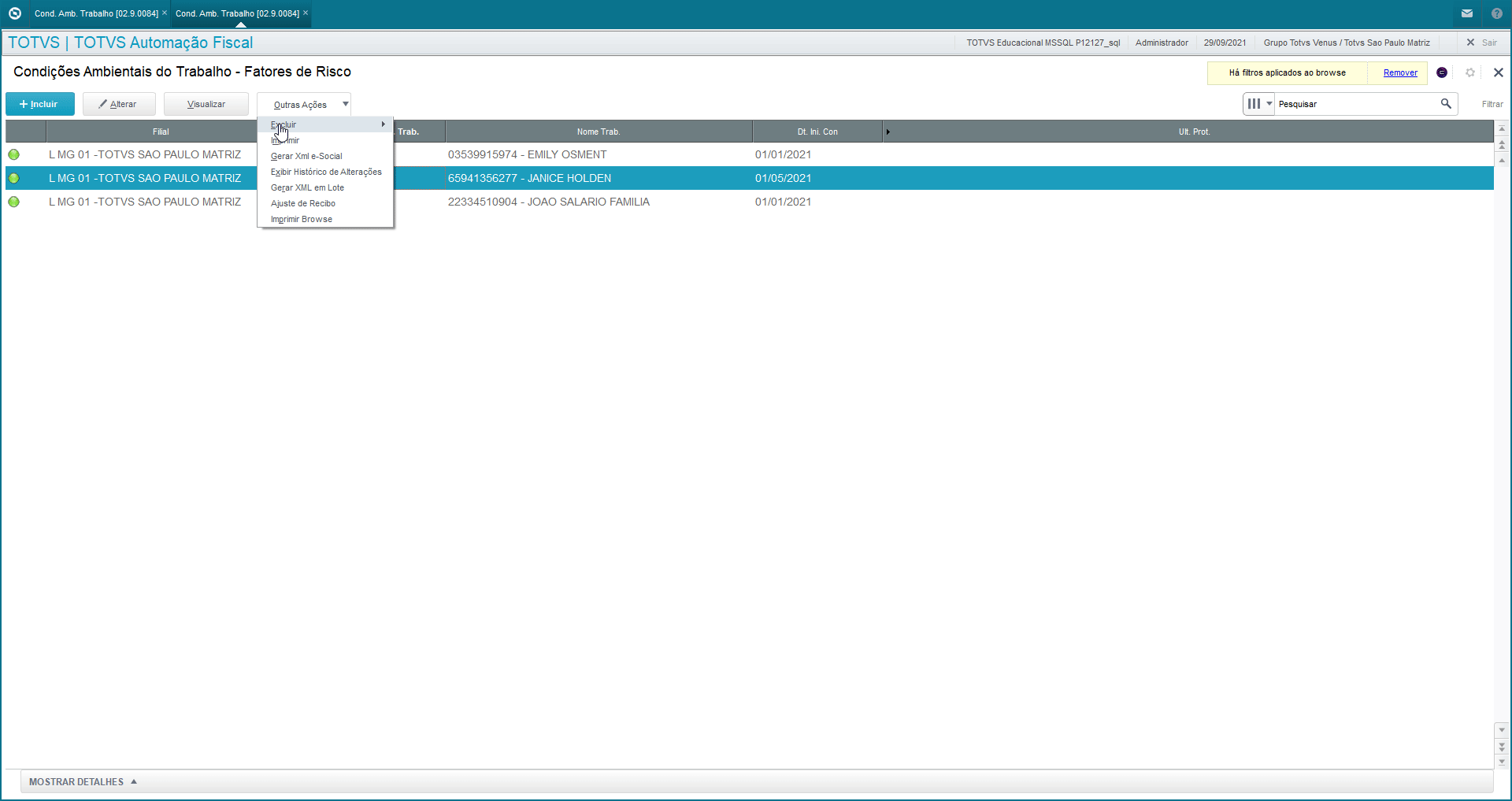This screenshot has width=1512, height=801.
Task: Click TOTVS Educacional MSSQL P12127_sql label
Action: tap(1043, 43)
